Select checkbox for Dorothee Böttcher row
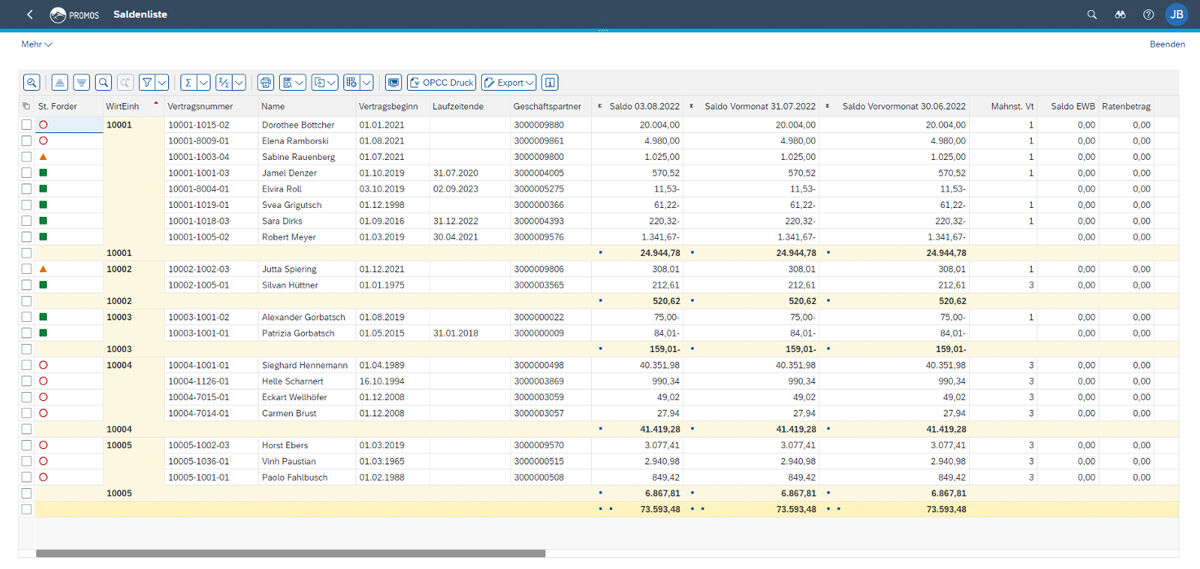This screenshot has height=569, width=1200. click(26, 125)
